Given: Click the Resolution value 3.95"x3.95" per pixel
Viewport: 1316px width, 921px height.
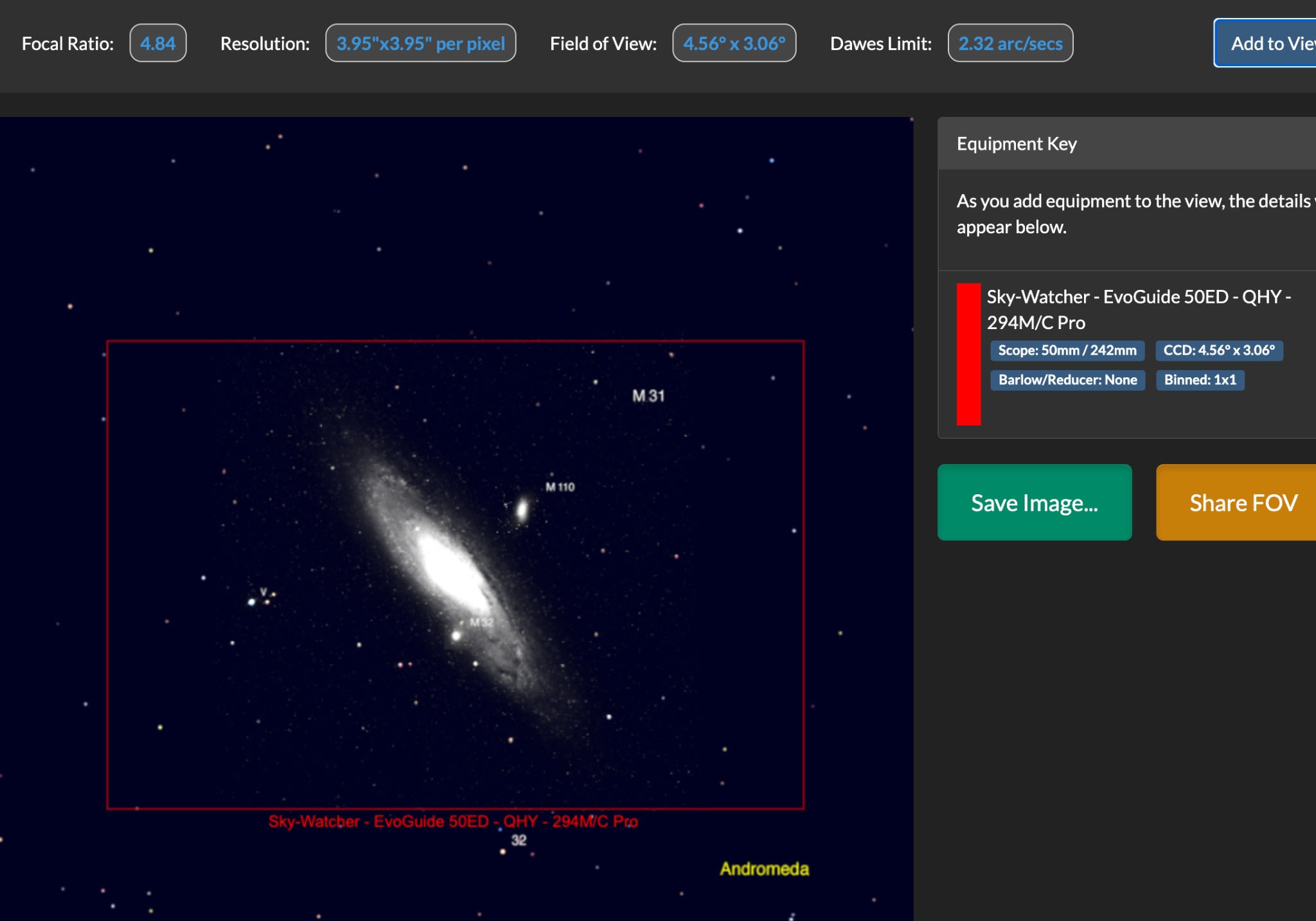Looking at the screenshot, I should point(421,43).
